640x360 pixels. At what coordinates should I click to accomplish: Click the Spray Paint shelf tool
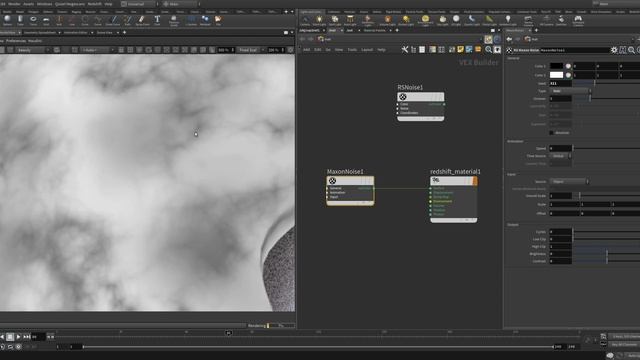(142, 20)
